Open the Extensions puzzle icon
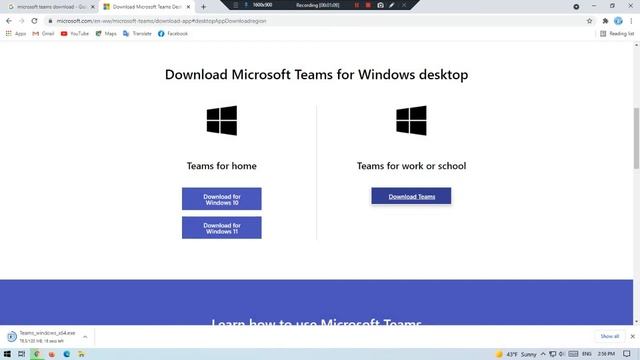This screenshot has height=360, width=640. tap(605, 21)
